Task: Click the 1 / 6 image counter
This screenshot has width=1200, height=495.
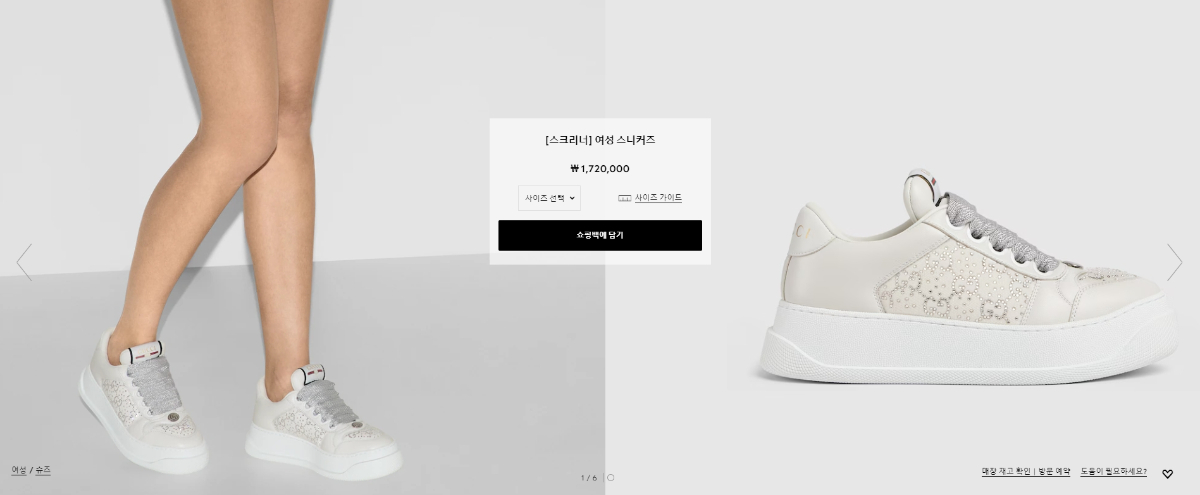Action: pos(589,478)
